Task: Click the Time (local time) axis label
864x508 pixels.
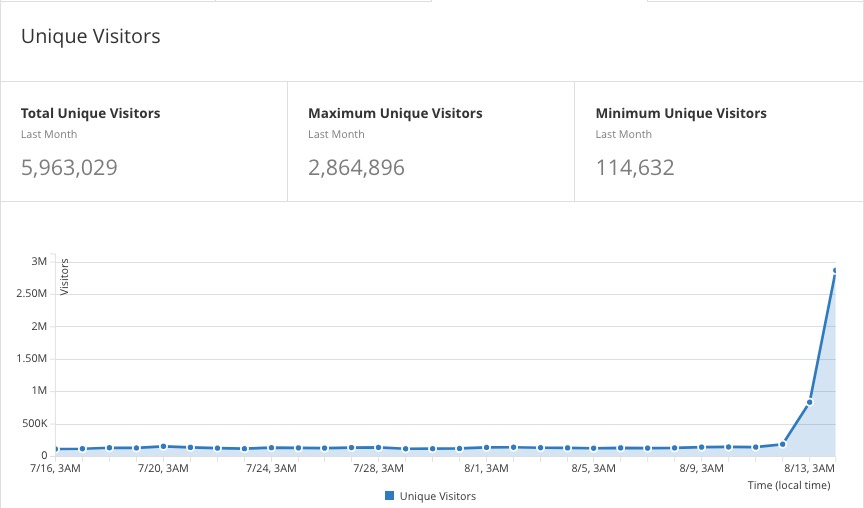Action: pos(789,485)
